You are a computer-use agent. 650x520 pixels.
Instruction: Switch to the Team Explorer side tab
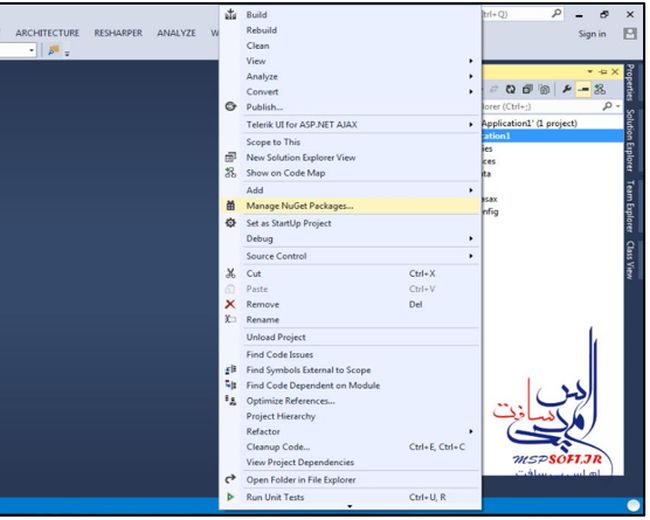(630, 206)
